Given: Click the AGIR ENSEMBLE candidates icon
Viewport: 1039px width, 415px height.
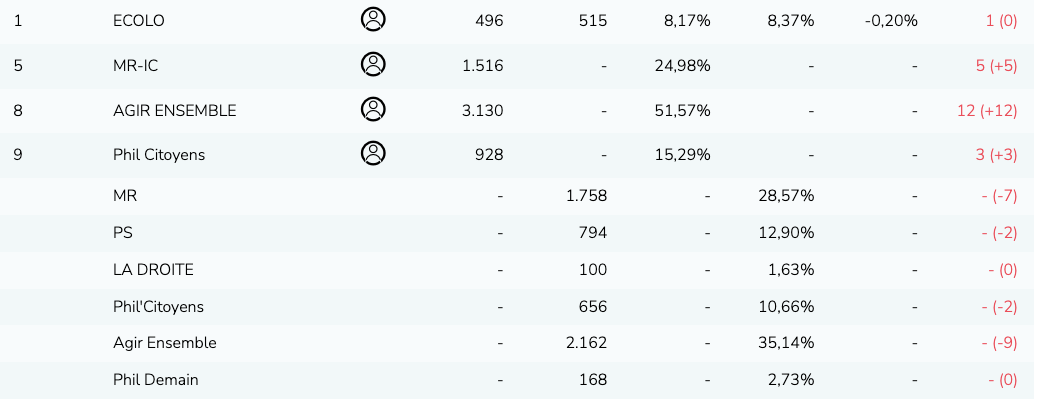Looking at the screenshot, I should click(x=373, y=109).
